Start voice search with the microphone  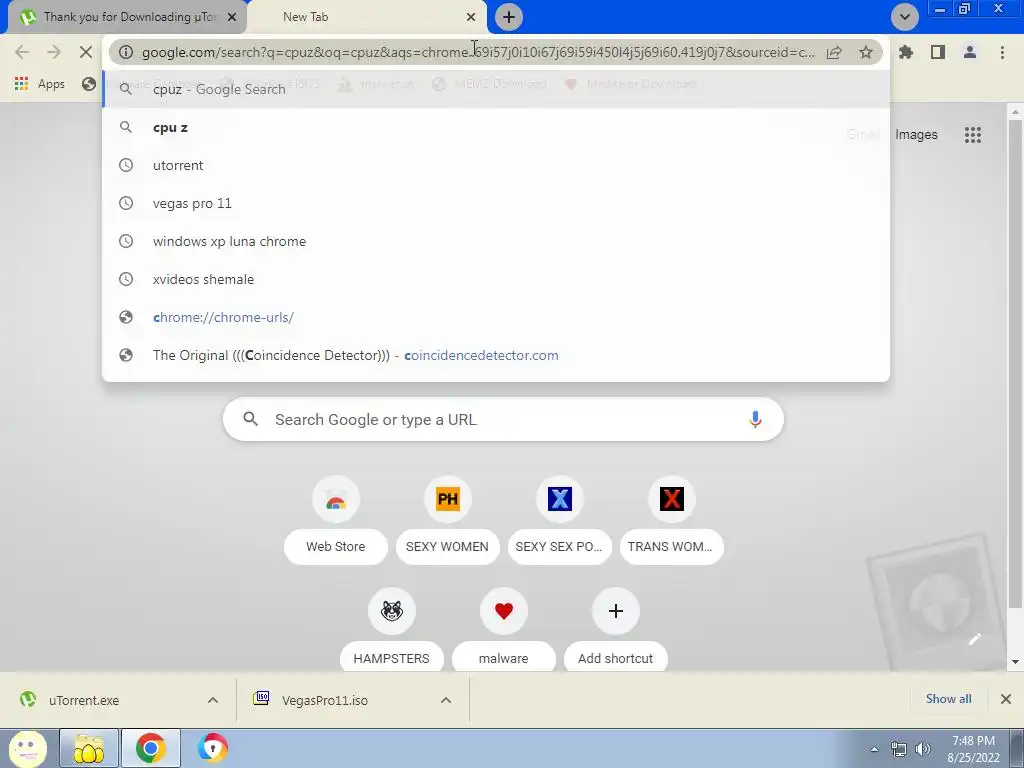tap(755, 419)
